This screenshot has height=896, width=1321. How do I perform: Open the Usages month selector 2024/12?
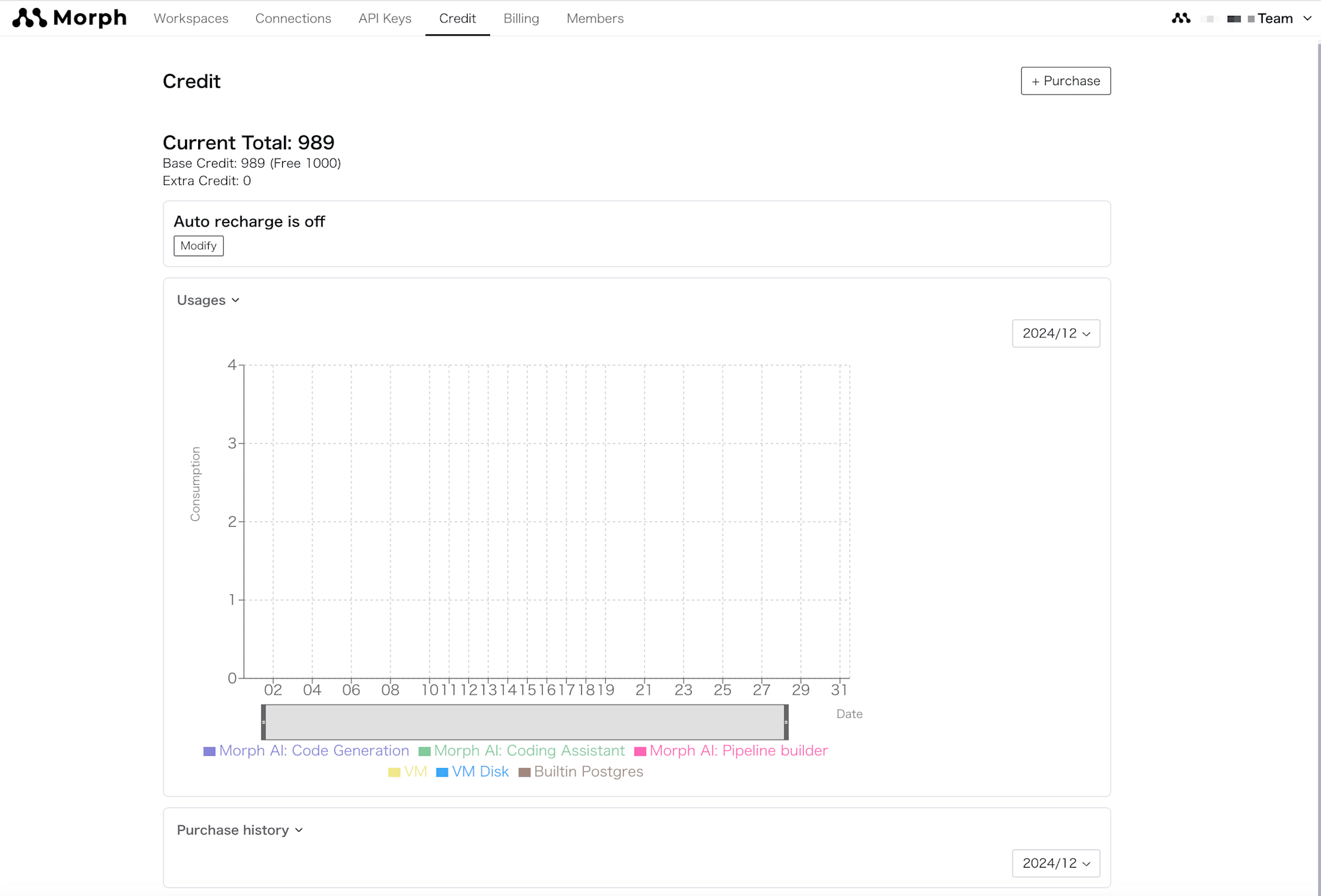(x=1056, y=333)
